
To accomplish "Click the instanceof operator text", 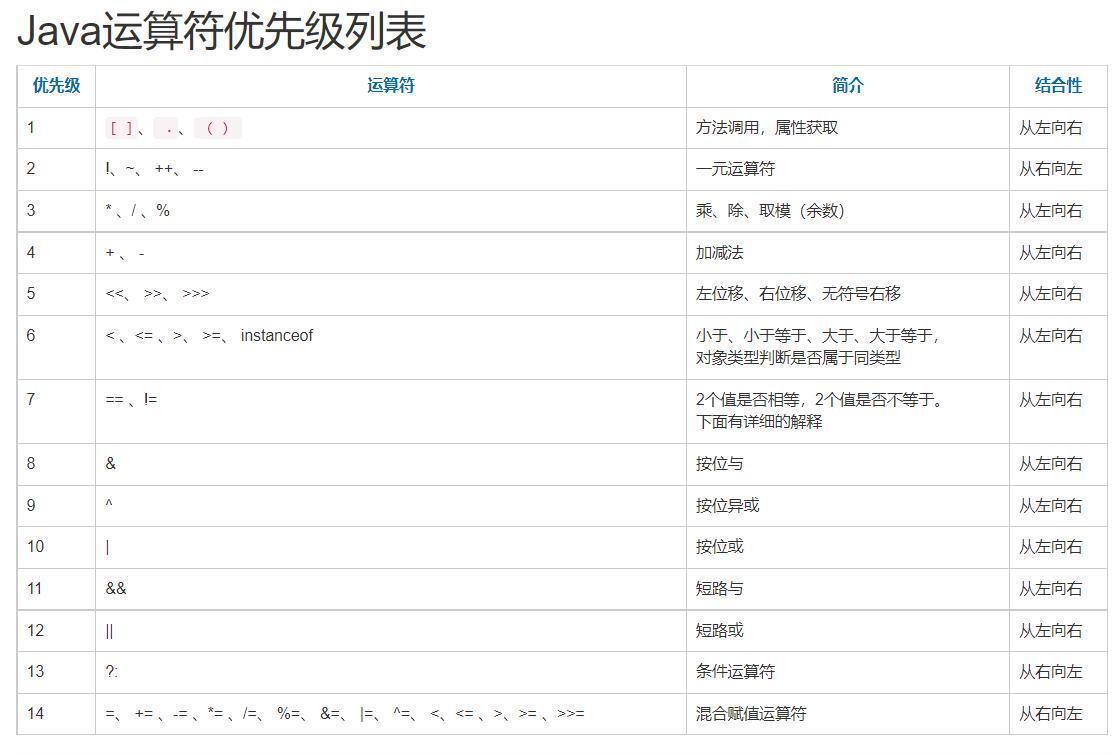I will [x=276, y=336].
